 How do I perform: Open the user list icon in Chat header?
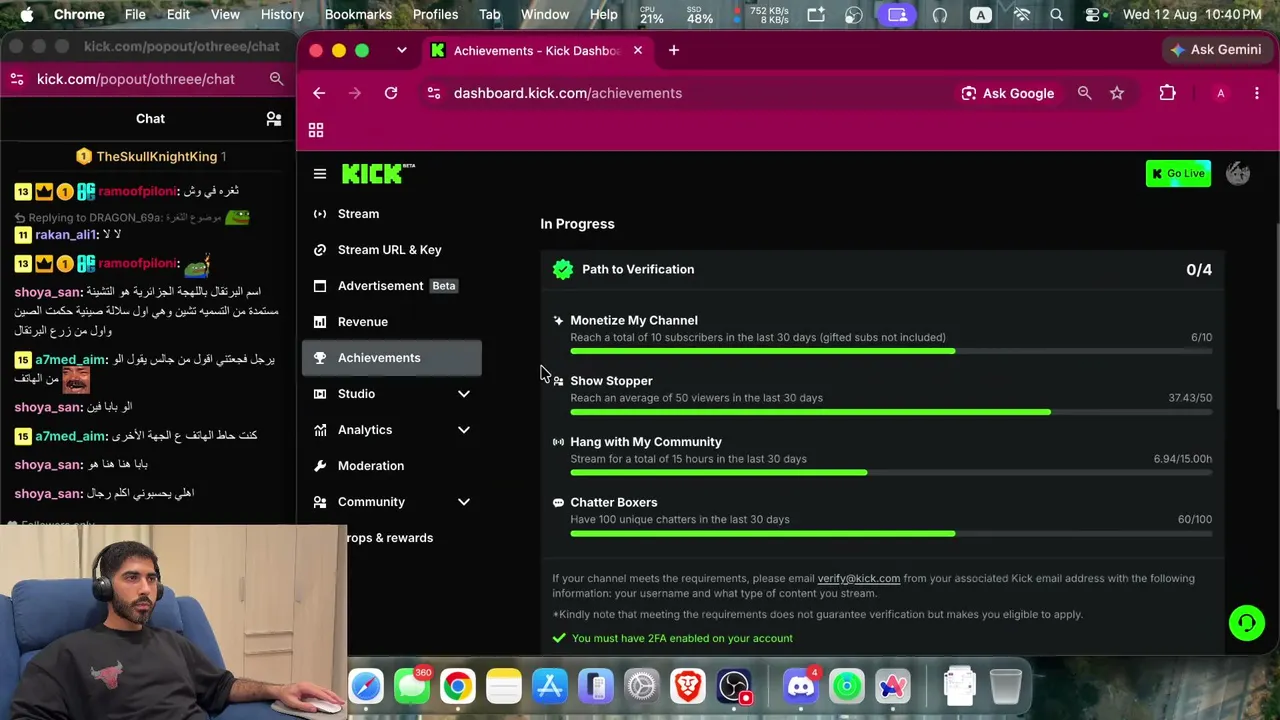click(274, 119)
